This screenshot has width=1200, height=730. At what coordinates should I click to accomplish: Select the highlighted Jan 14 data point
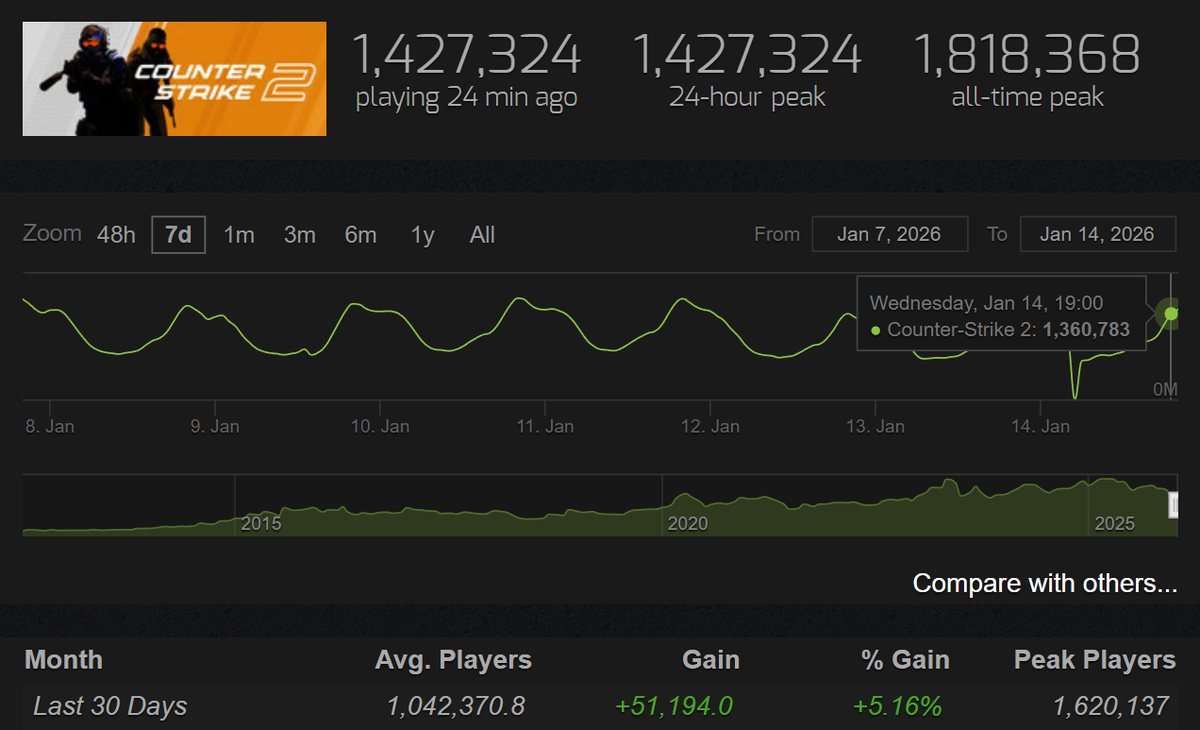click(x=1170, y=313)
